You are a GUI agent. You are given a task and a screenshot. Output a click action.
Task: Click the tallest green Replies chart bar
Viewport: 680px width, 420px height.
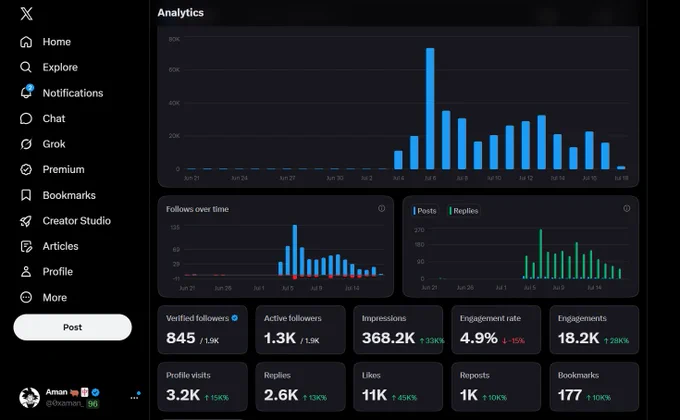540,254
